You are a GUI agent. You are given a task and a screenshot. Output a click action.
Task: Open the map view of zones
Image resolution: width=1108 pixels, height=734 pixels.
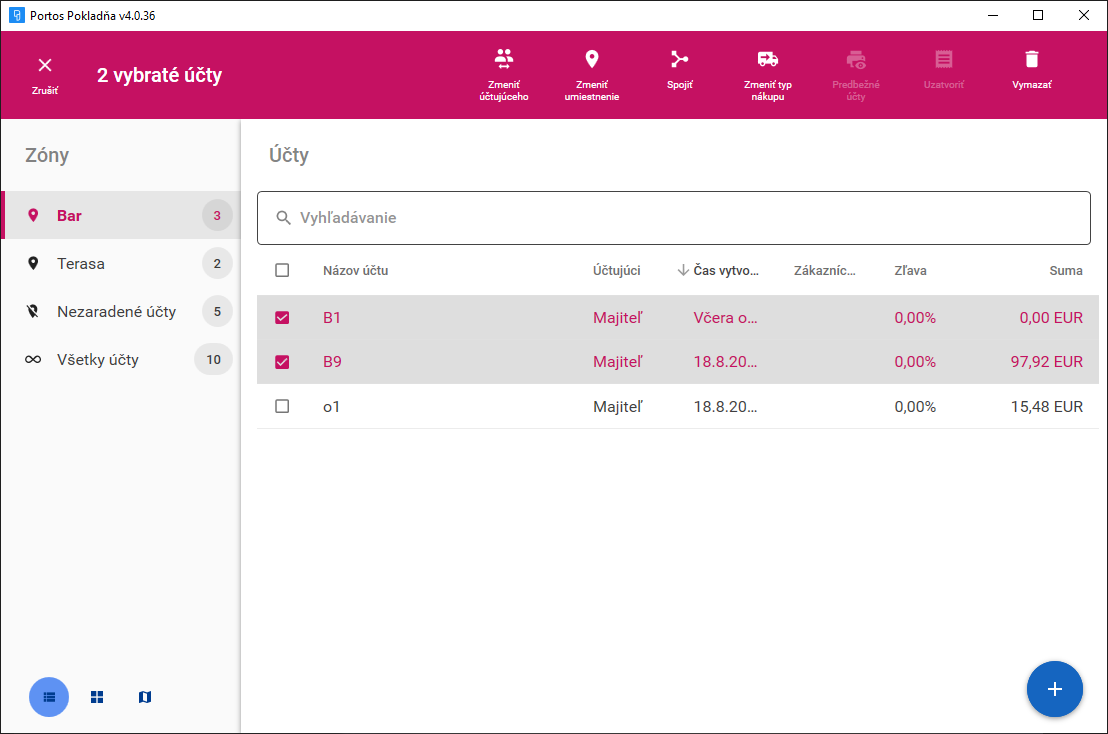pyautogui.click(x=145, y=697)
